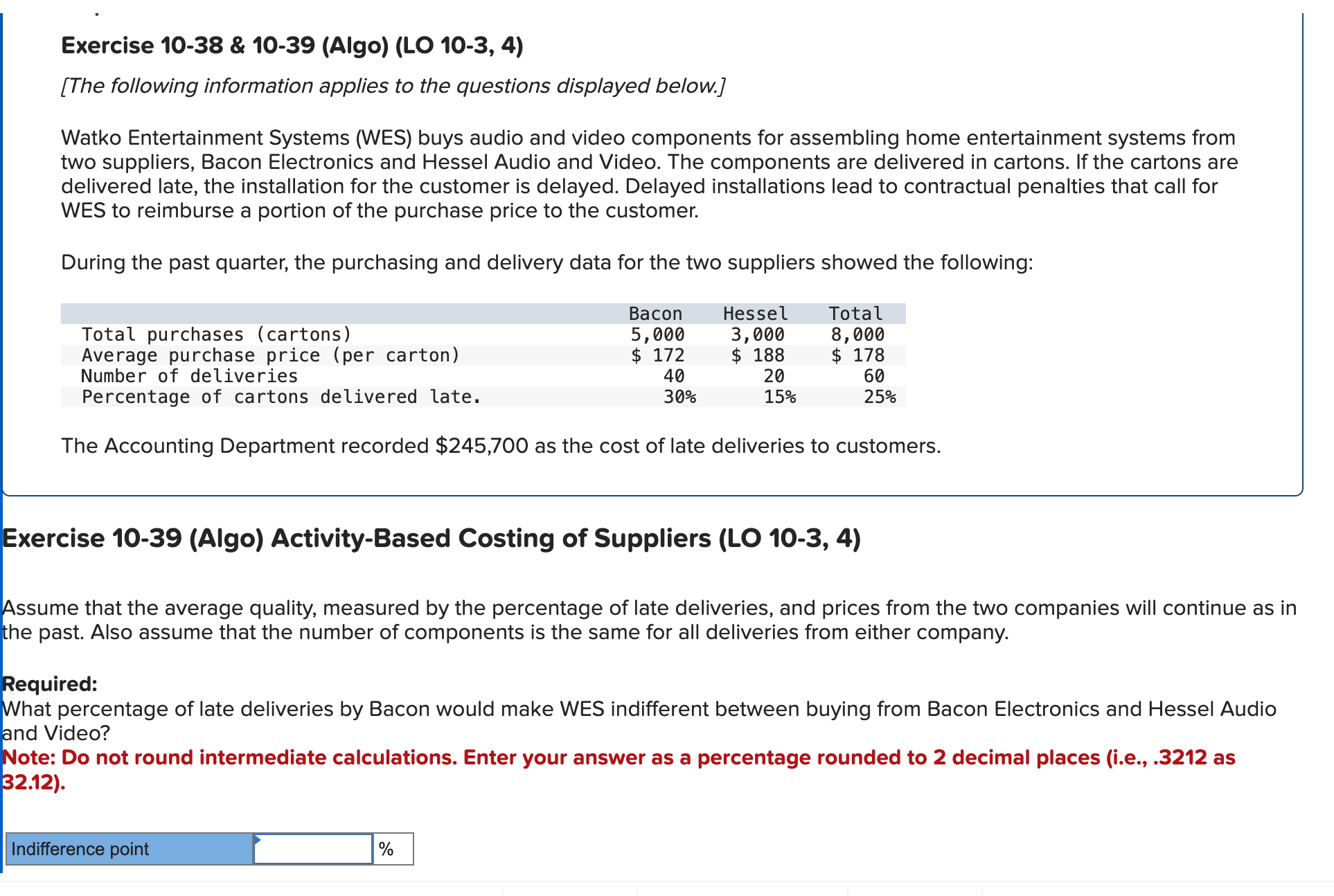
Task: Click the Exercise 10-38 & 10-39 heading
Action: 292,46
